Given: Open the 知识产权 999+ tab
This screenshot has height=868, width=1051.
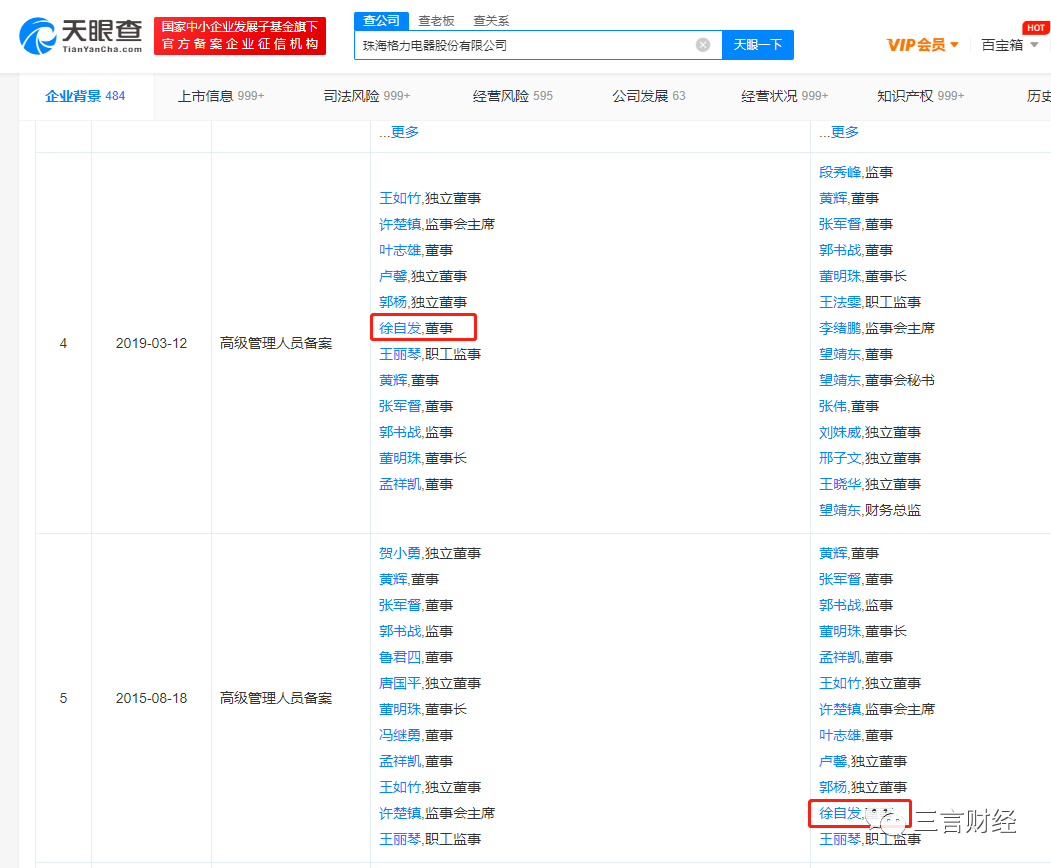Looking at the screenshot, I should [920, 97].
